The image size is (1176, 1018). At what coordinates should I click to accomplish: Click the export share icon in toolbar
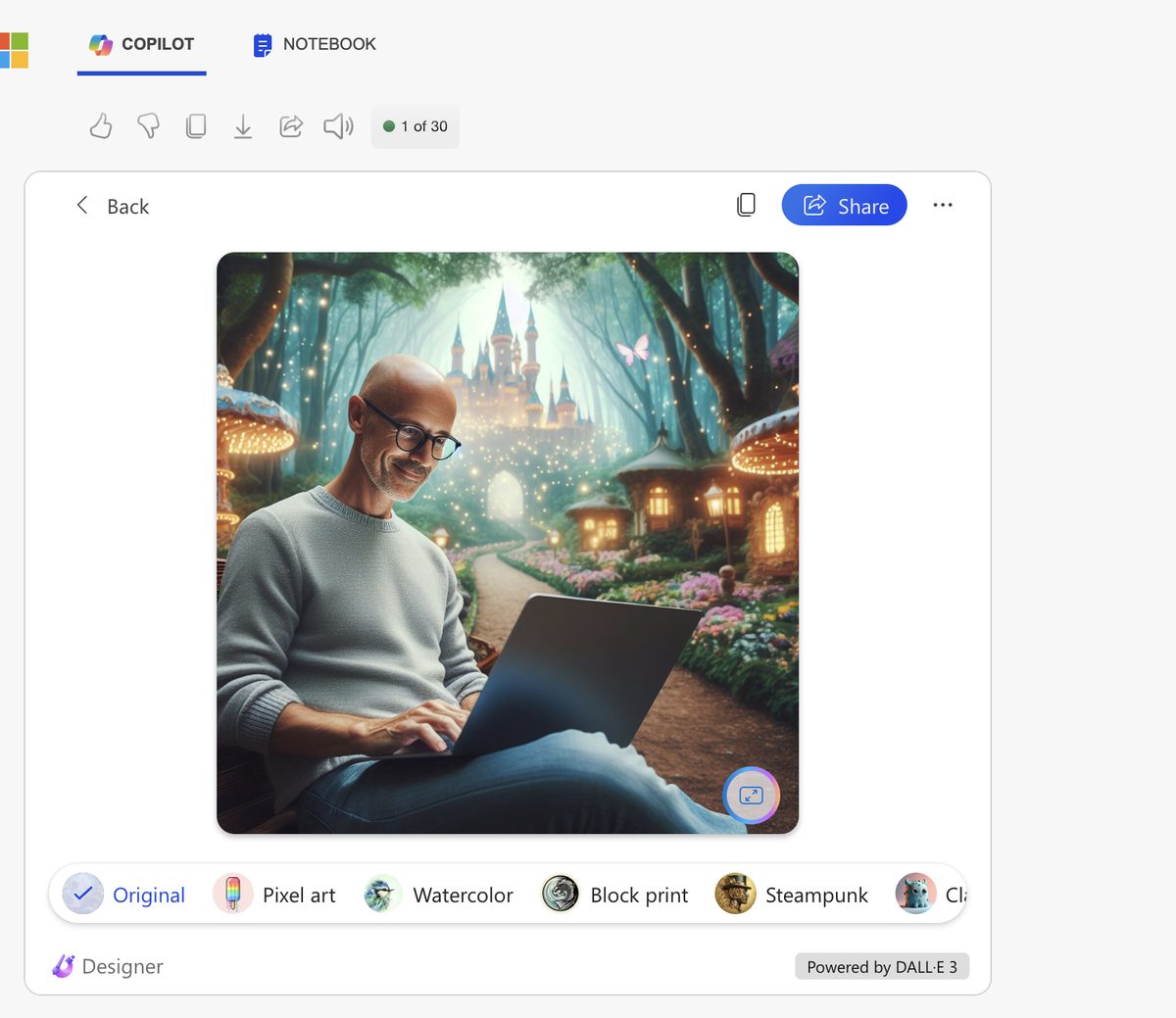coord(291,126)
